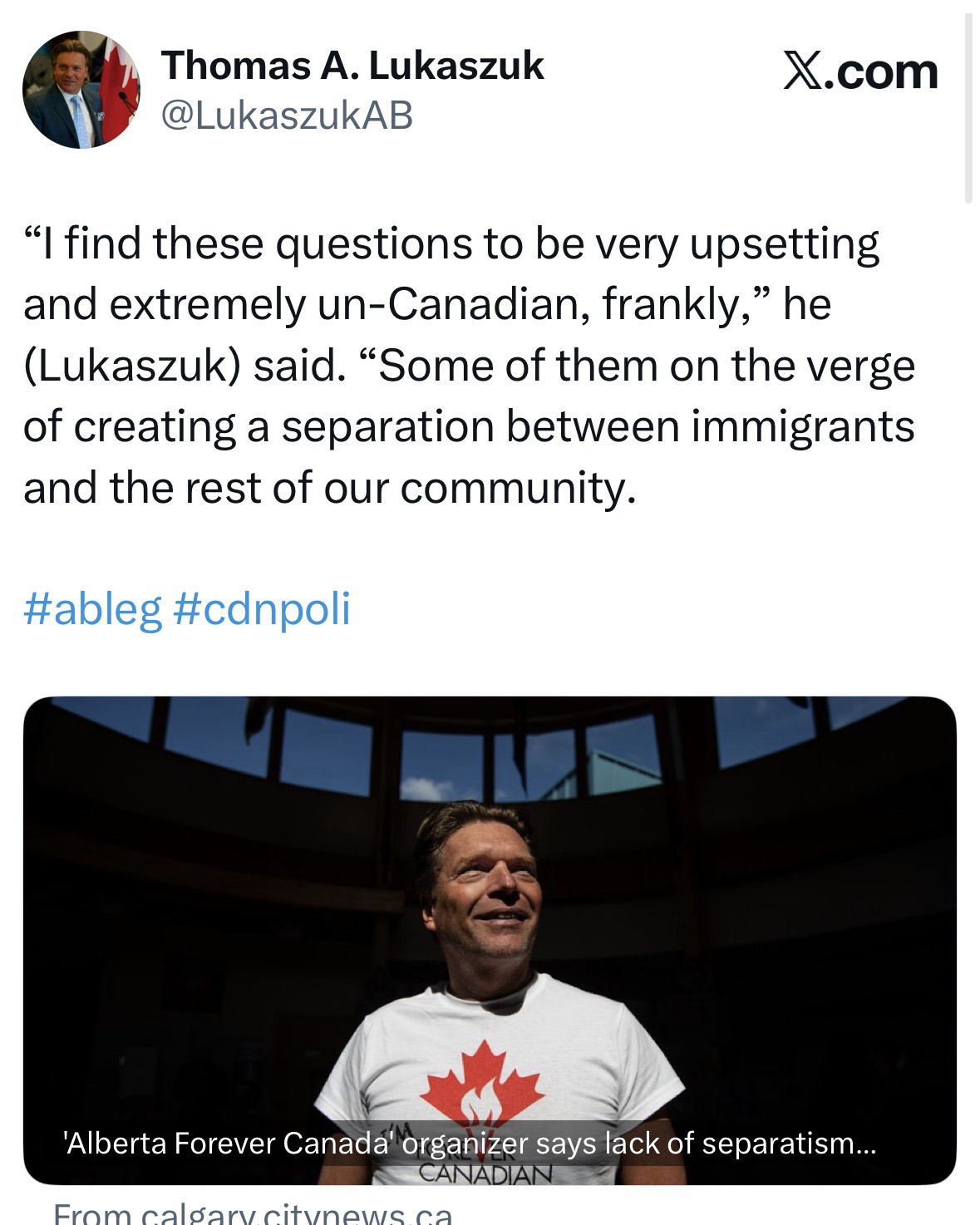Visit the calgary.citynews.ca source link
This screenshot has width=980, height=1225.
pos(254,1214)
